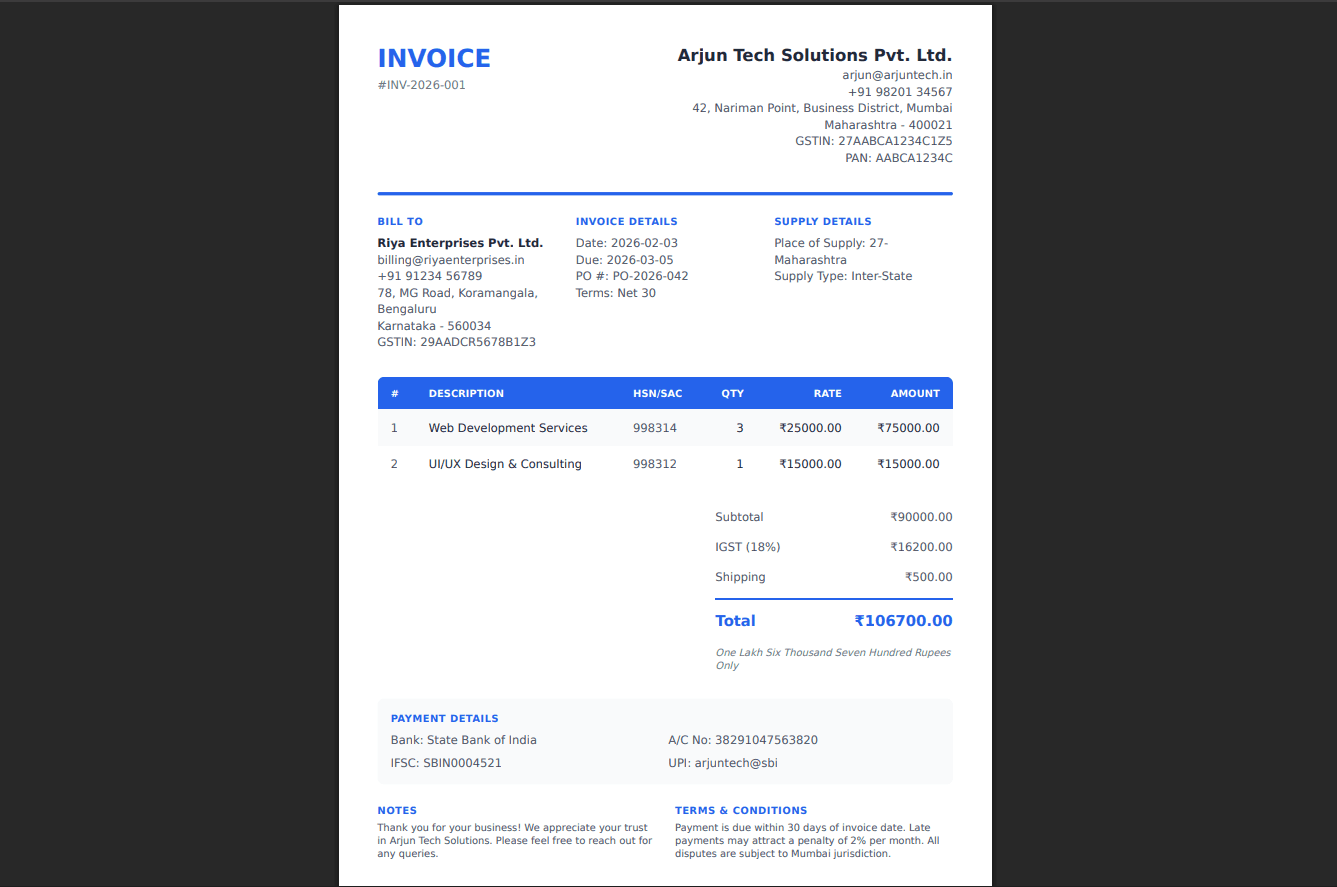This screenshot has width=1337, height=887.
Task: Click the INVOICE DETAILS section header
Action: 627,221
